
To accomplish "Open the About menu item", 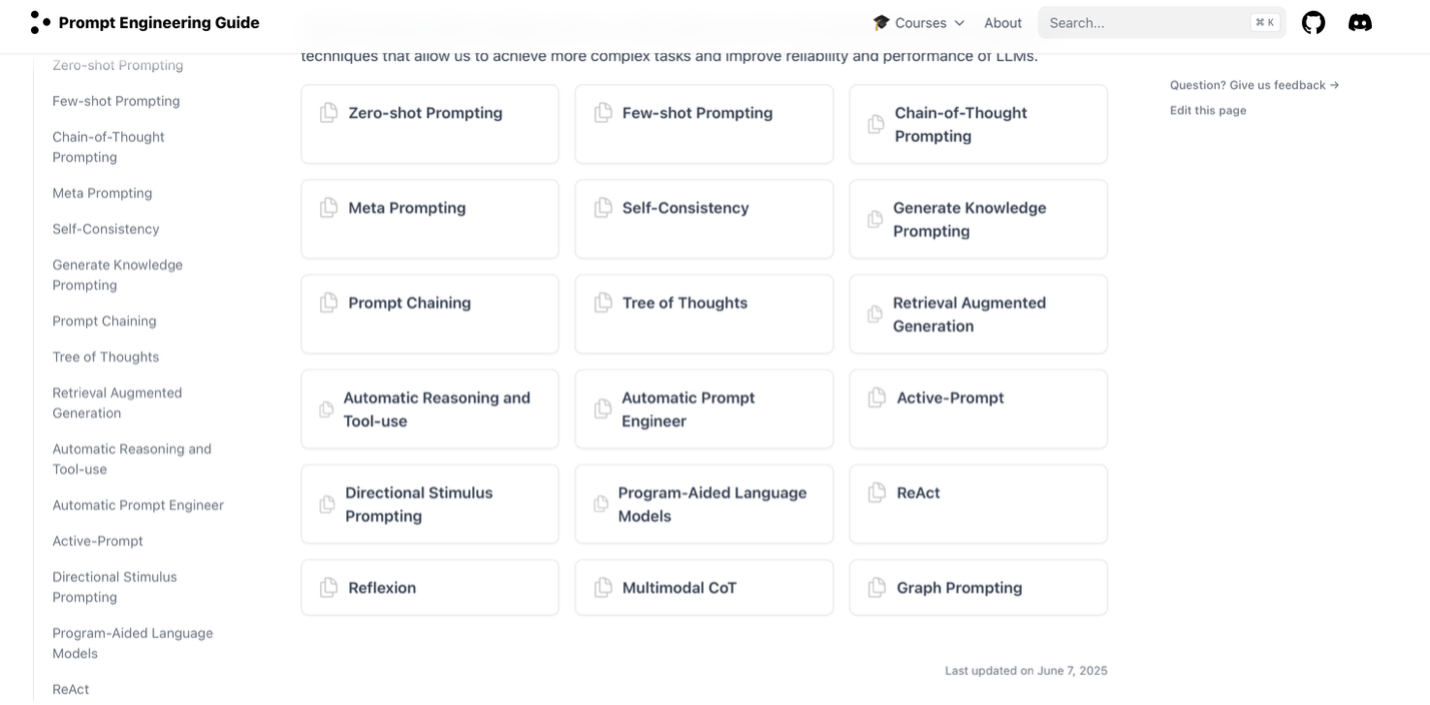I will tap(1003, 22).
